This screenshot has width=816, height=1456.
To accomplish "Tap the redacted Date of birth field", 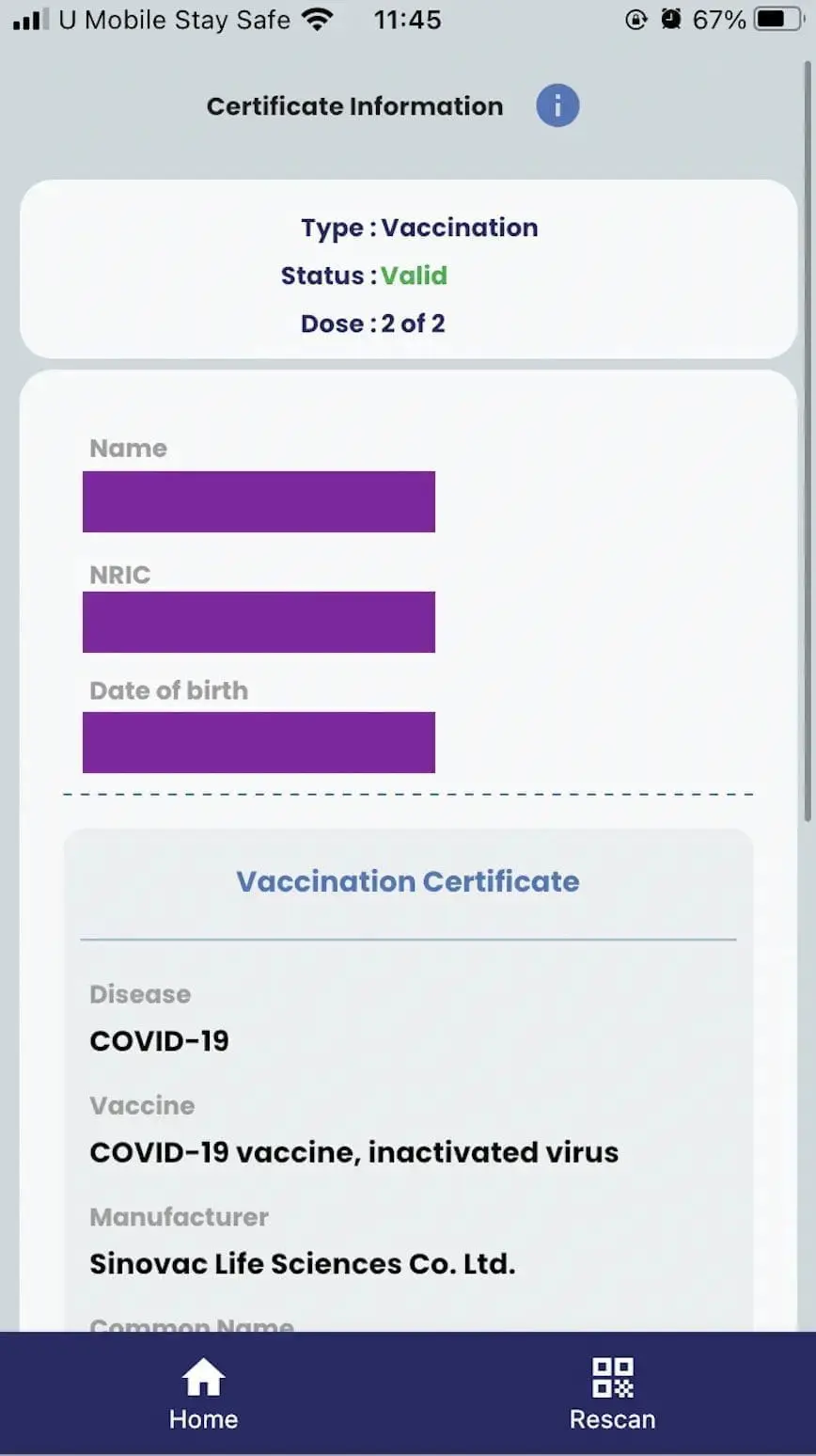I will click(259, 742).
